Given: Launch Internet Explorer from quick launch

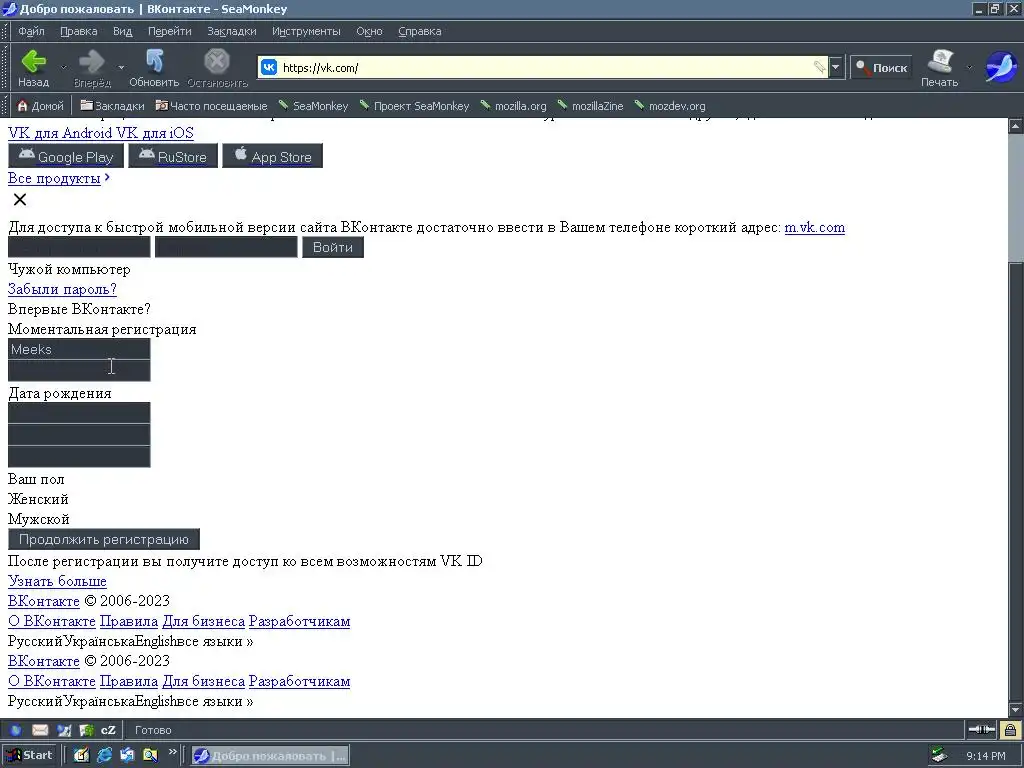Looking at the screenshot, I should point(104,756).
